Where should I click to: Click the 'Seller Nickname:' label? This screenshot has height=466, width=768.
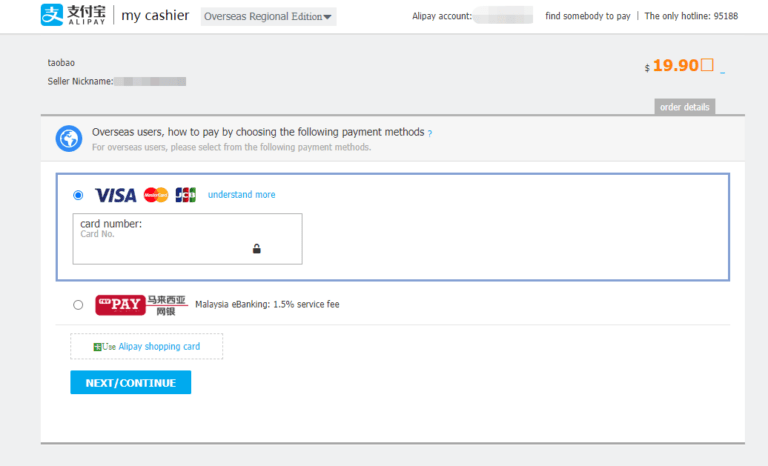pos(80,81)
